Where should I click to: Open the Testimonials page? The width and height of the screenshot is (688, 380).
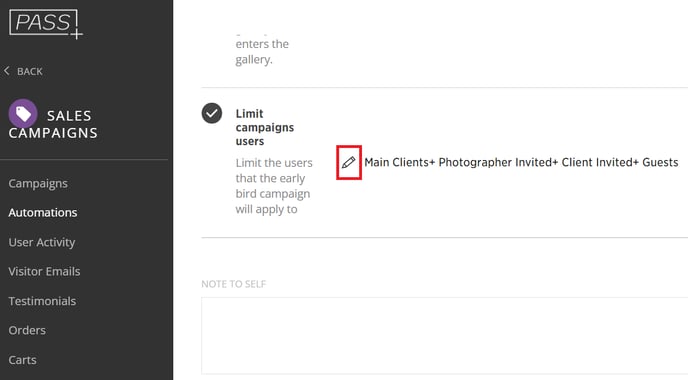(42, 301)
